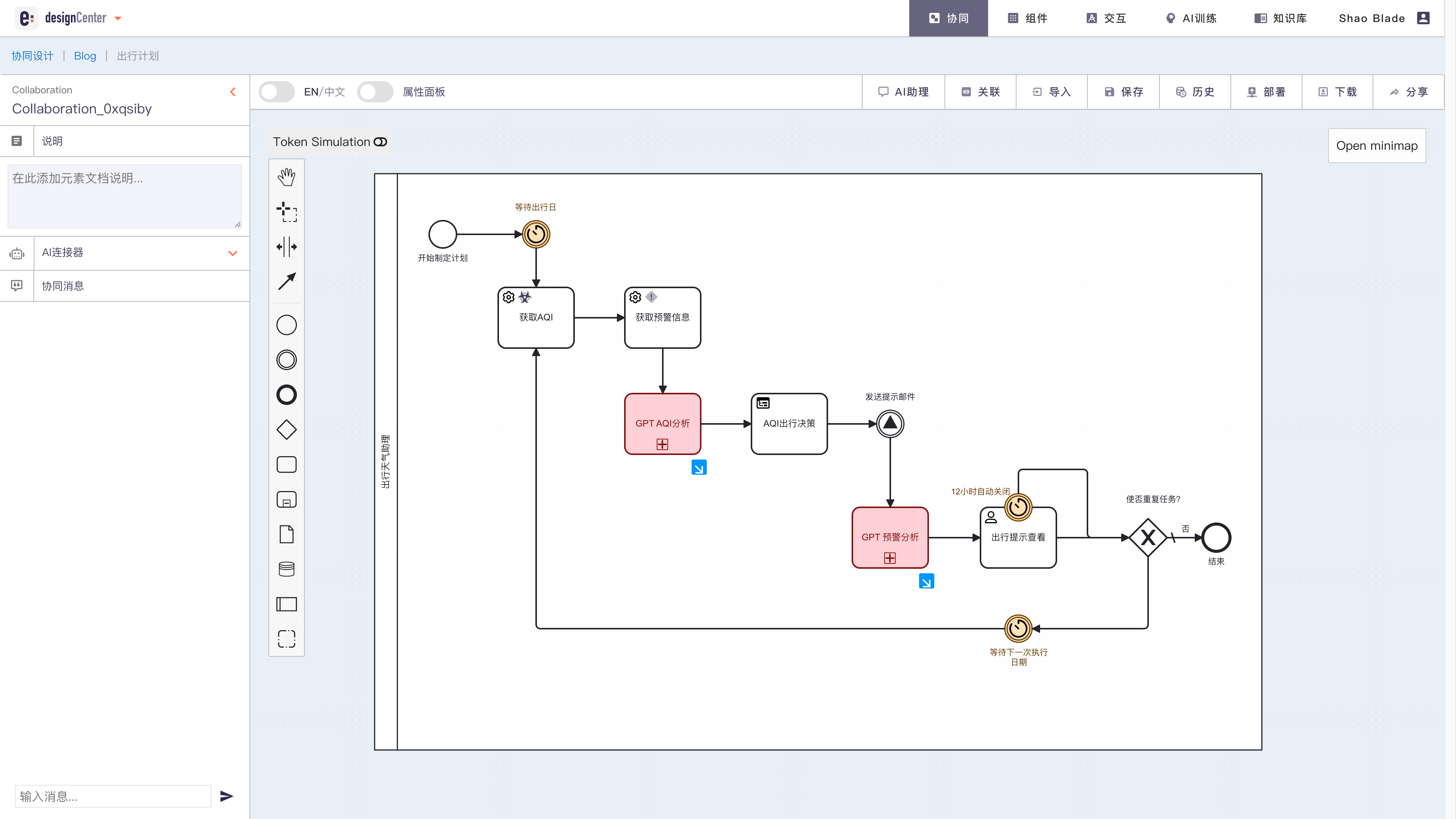This screenshot has height=819, width=1456.
Task: Go to 协同设计 breadcrumb link
Action: pyautogui.click(x=33, y=56)
